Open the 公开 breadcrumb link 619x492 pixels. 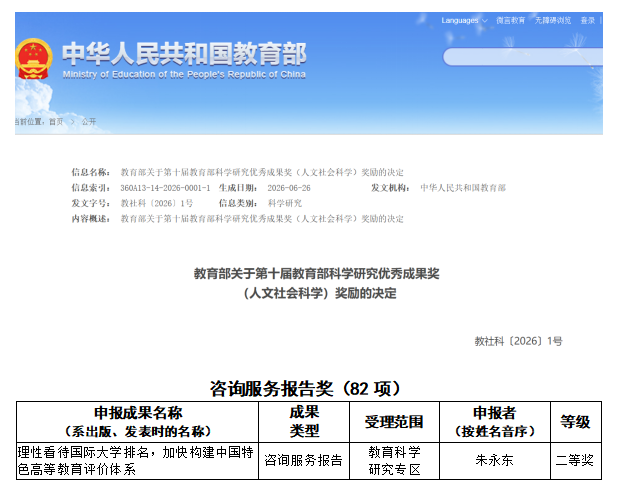pyautogui.click(x=89, y=122)
